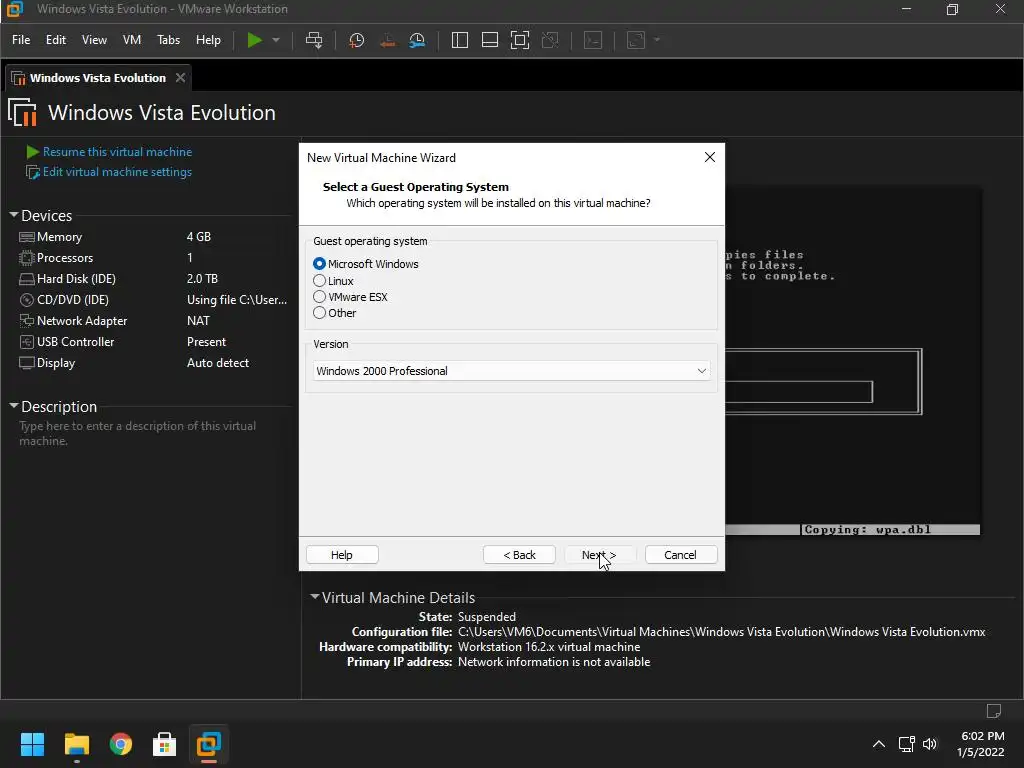Click Edit virtual machine settings link
The height and width of the screenshot is (768, 1024).
pyautogui.click(x=118, y=172)
